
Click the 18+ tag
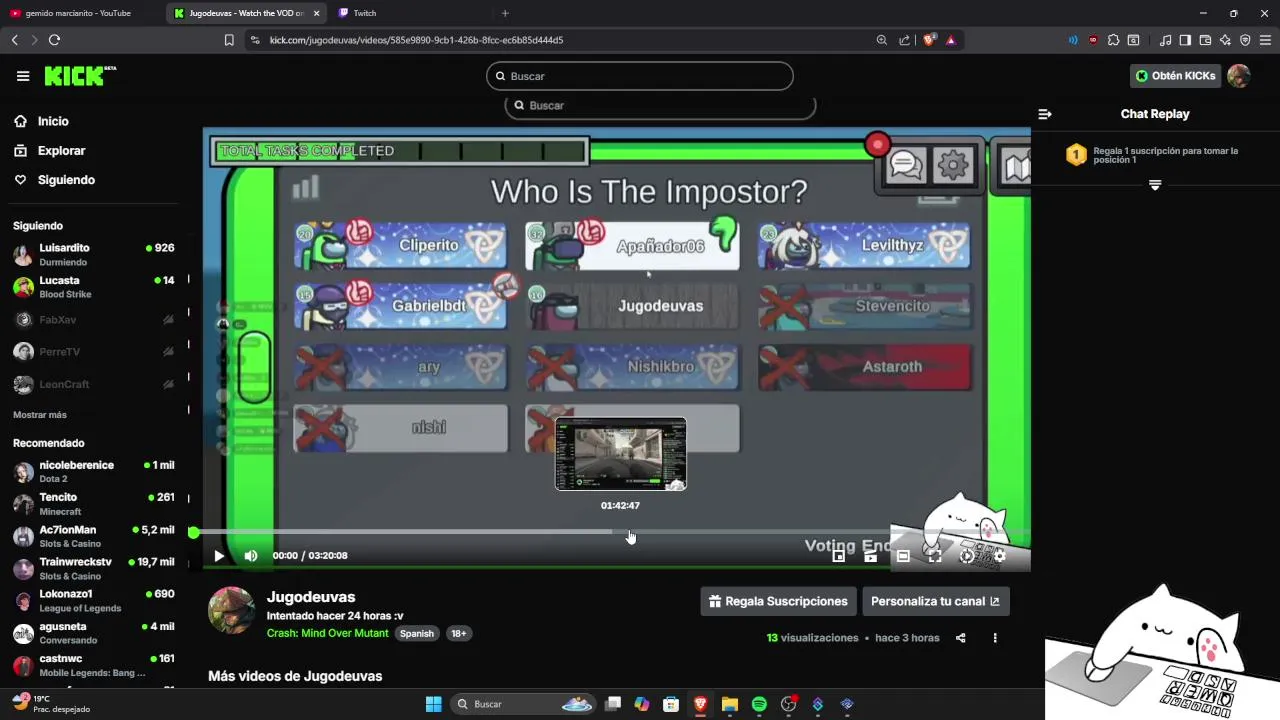coord(458,633)
